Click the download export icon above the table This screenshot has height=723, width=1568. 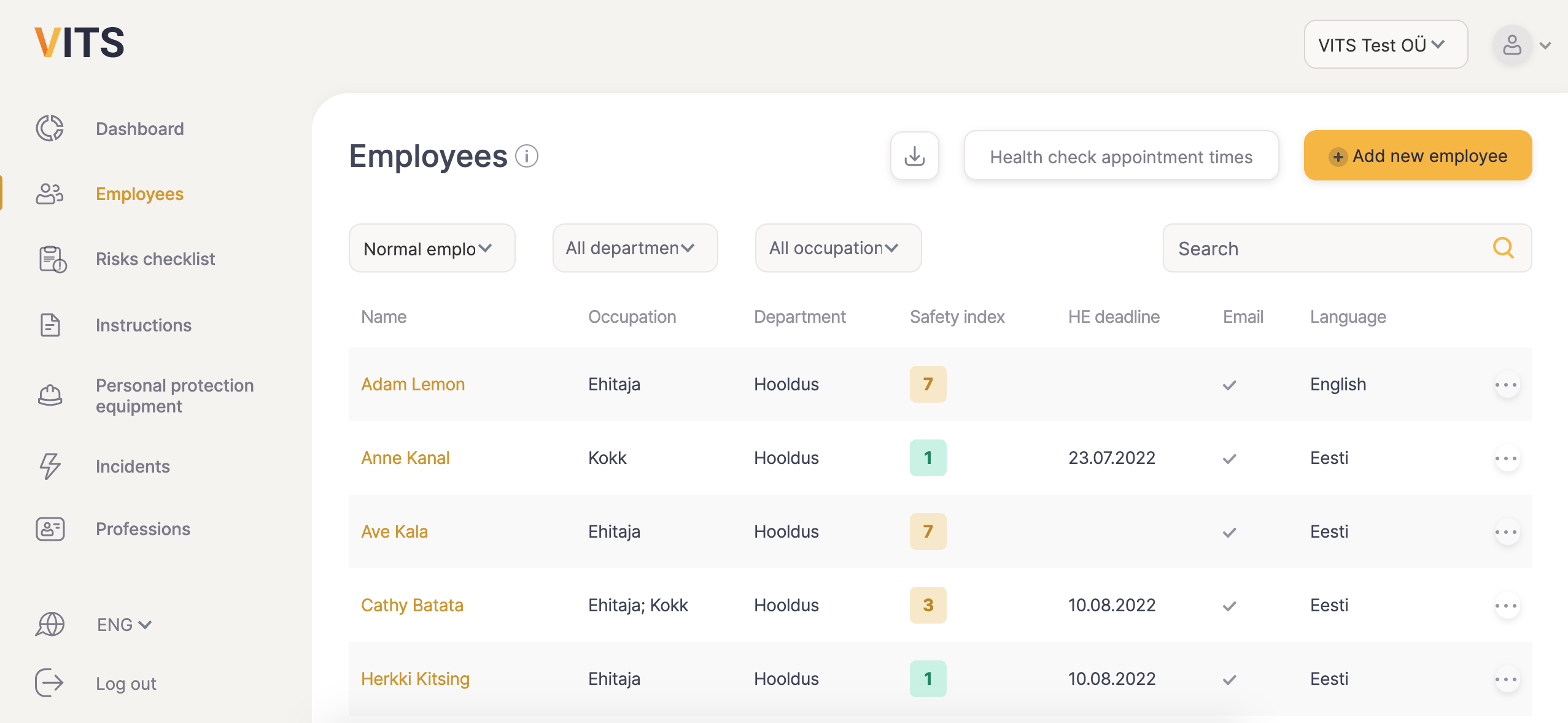[914, 155]
